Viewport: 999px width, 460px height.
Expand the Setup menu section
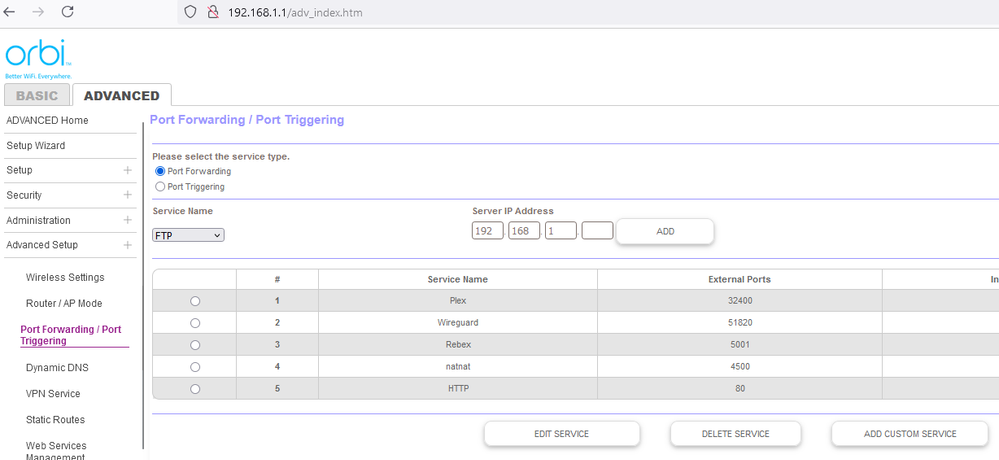127,170
